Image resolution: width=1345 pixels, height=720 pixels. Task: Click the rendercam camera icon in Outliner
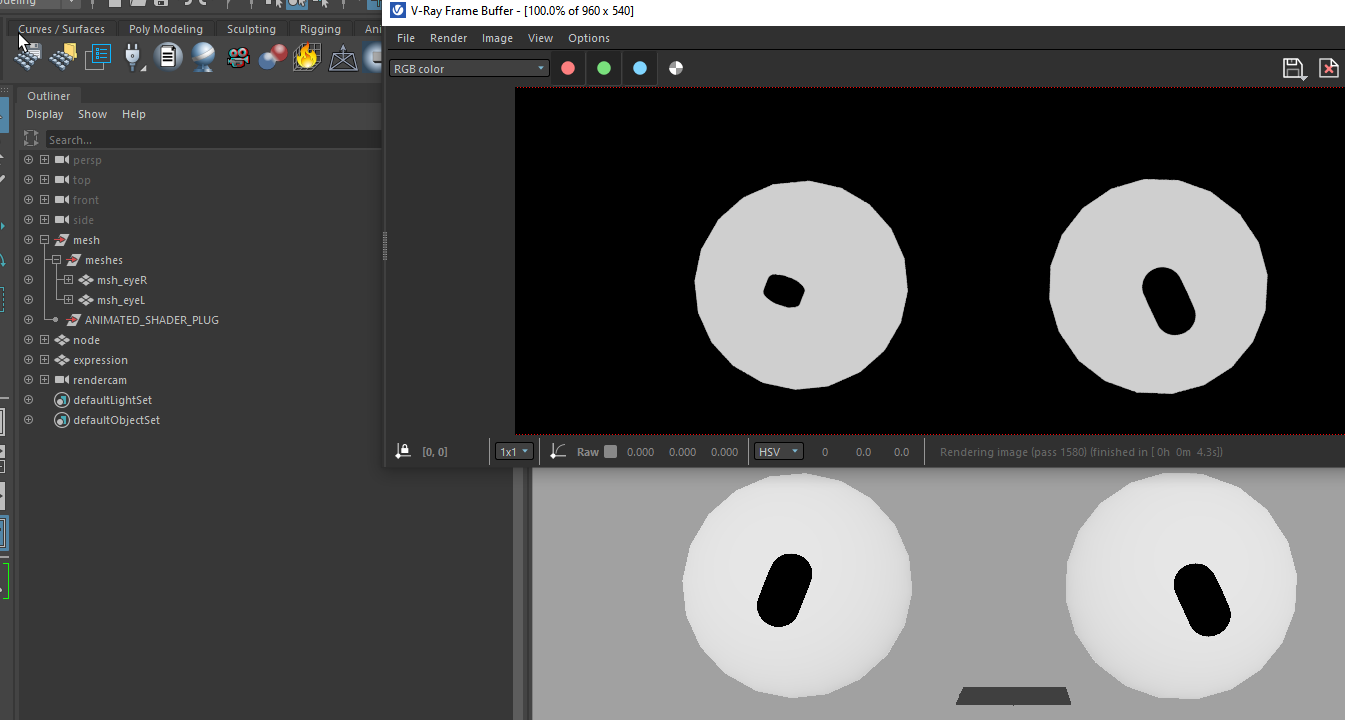[62, 380]
